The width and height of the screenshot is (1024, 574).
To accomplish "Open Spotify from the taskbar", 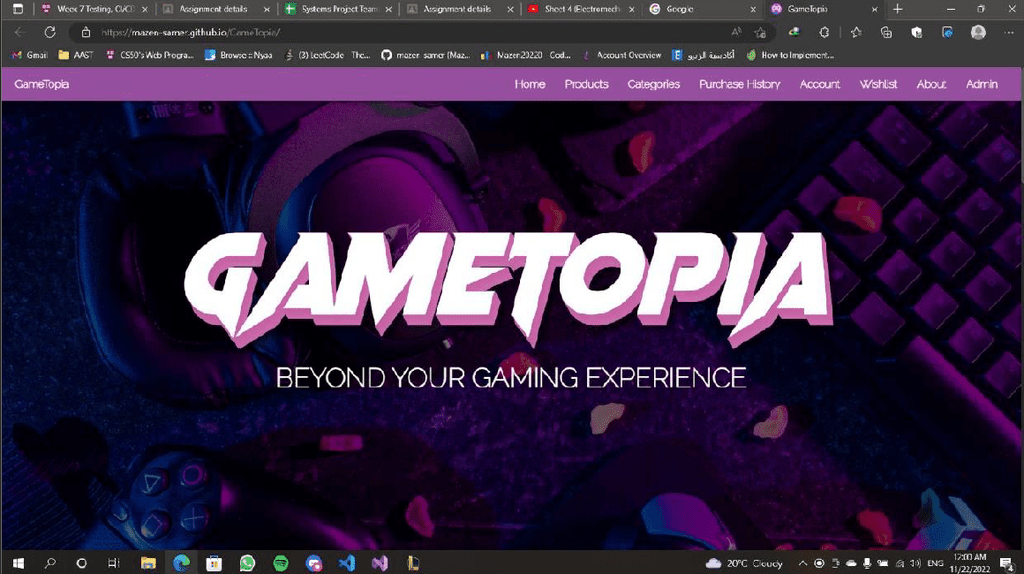I will [281, 563].
